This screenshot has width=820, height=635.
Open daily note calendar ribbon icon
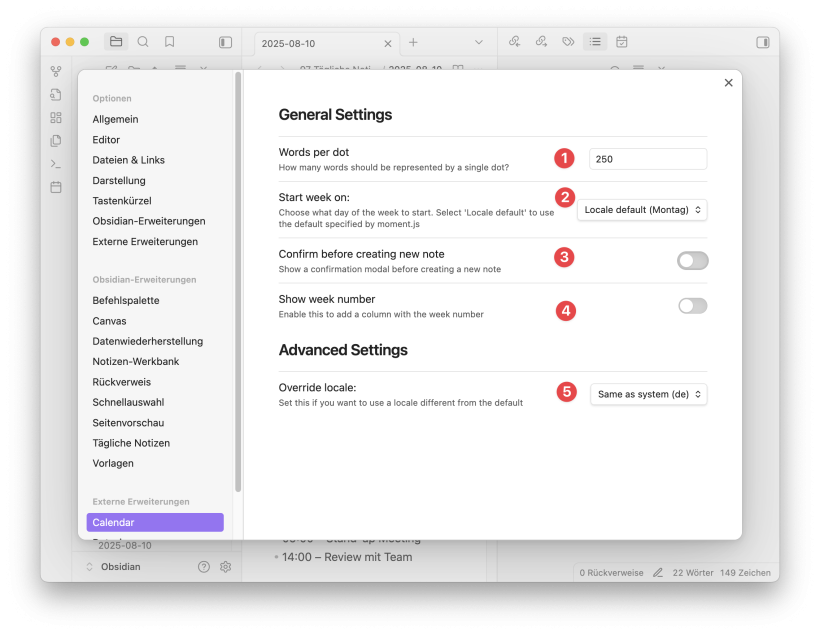click(x=56, y=187)
